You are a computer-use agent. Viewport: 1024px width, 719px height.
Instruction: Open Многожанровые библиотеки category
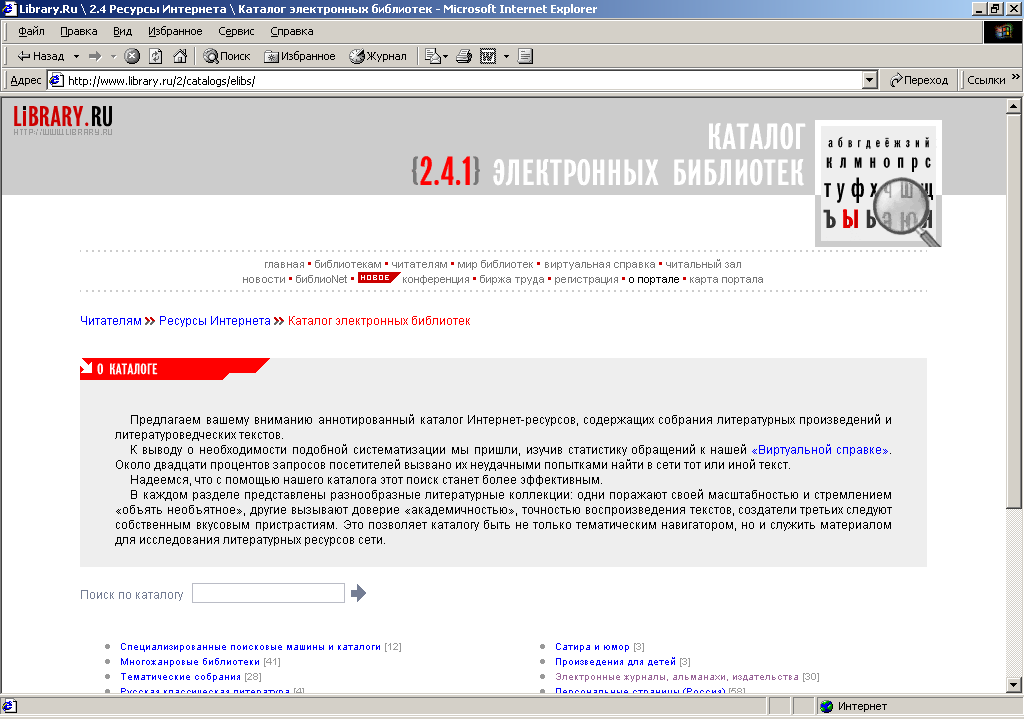point(189,662)
